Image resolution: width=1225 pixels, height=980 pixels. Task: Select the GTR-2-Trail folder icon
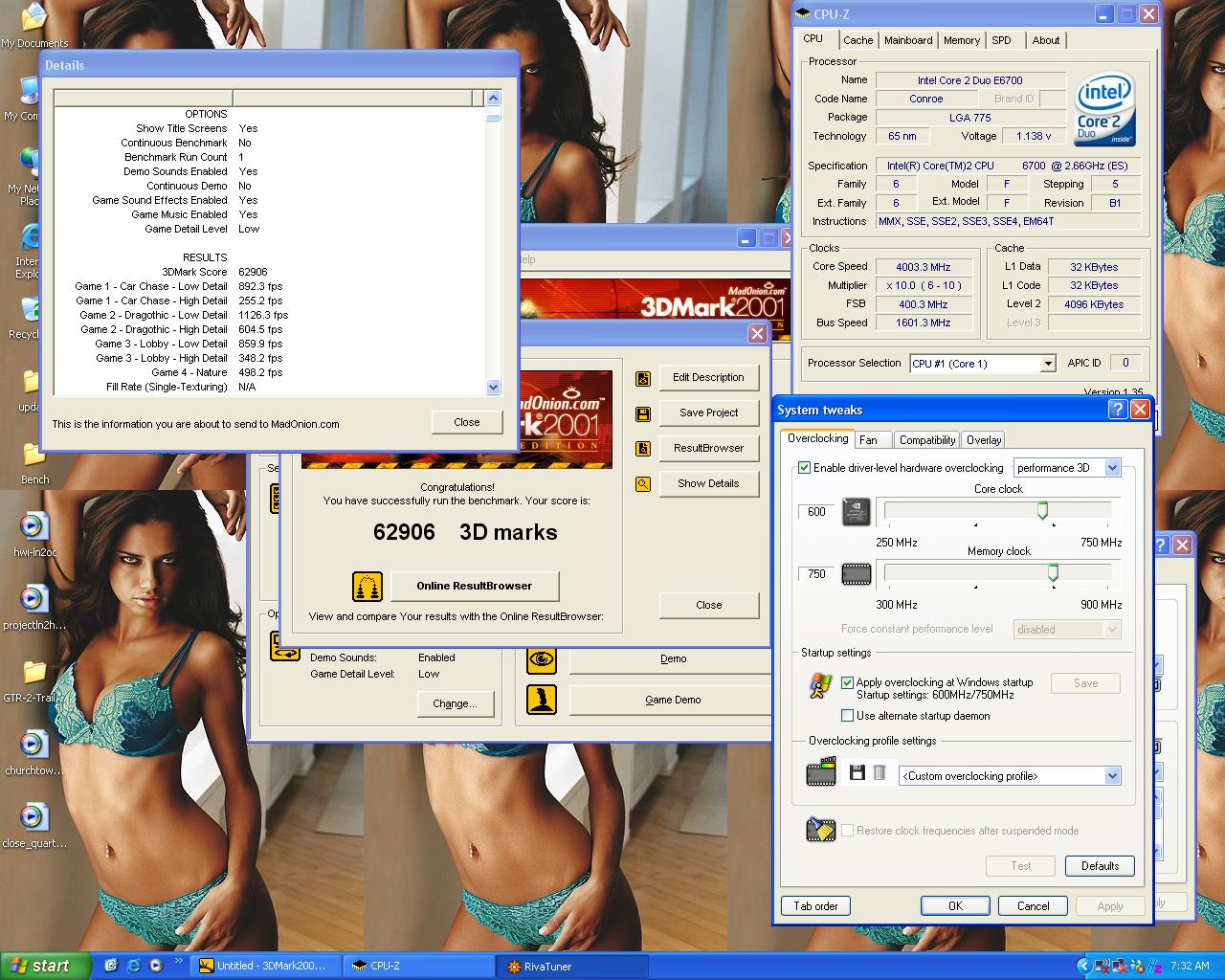[x=34, y=680]
